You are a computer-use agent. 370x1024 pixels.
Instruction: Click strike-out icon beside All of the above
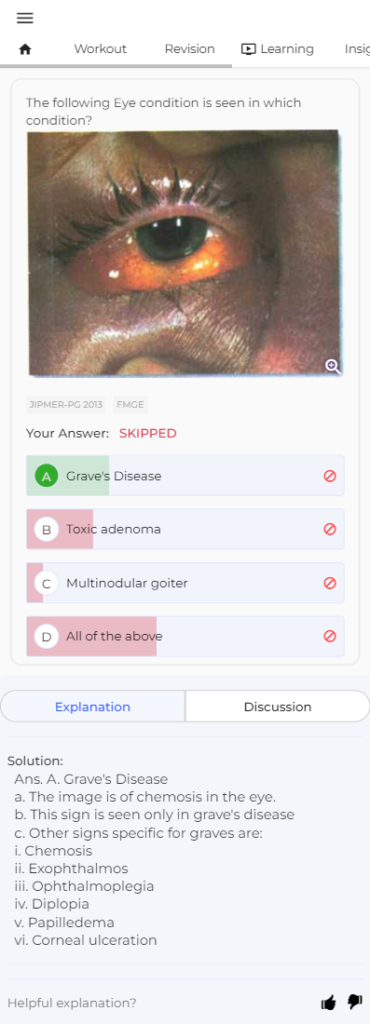pyautogui.click(x=330, y=635)
